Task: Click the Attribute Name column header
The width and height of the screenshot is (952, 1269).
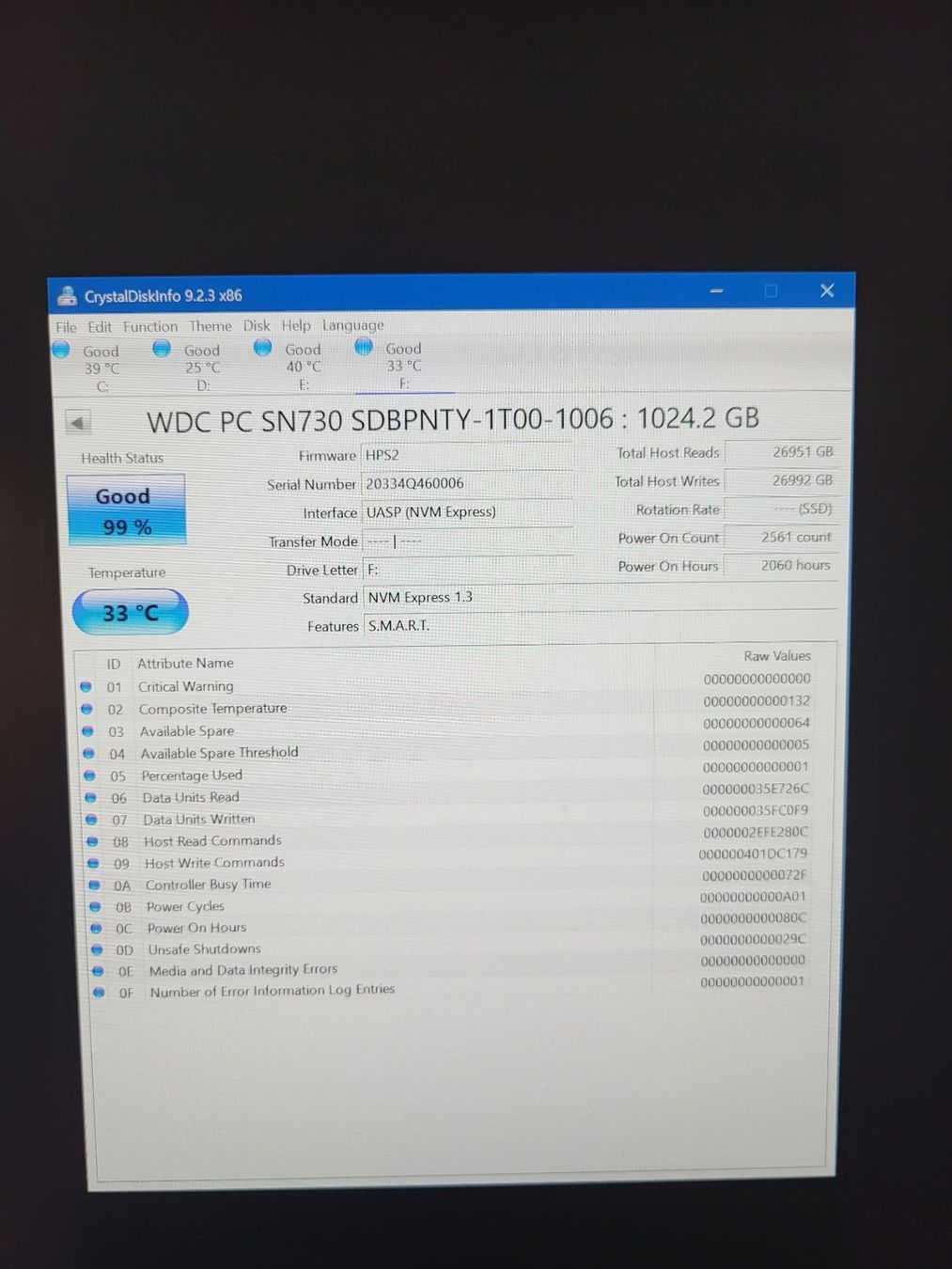Action: [x=185, y=663]
